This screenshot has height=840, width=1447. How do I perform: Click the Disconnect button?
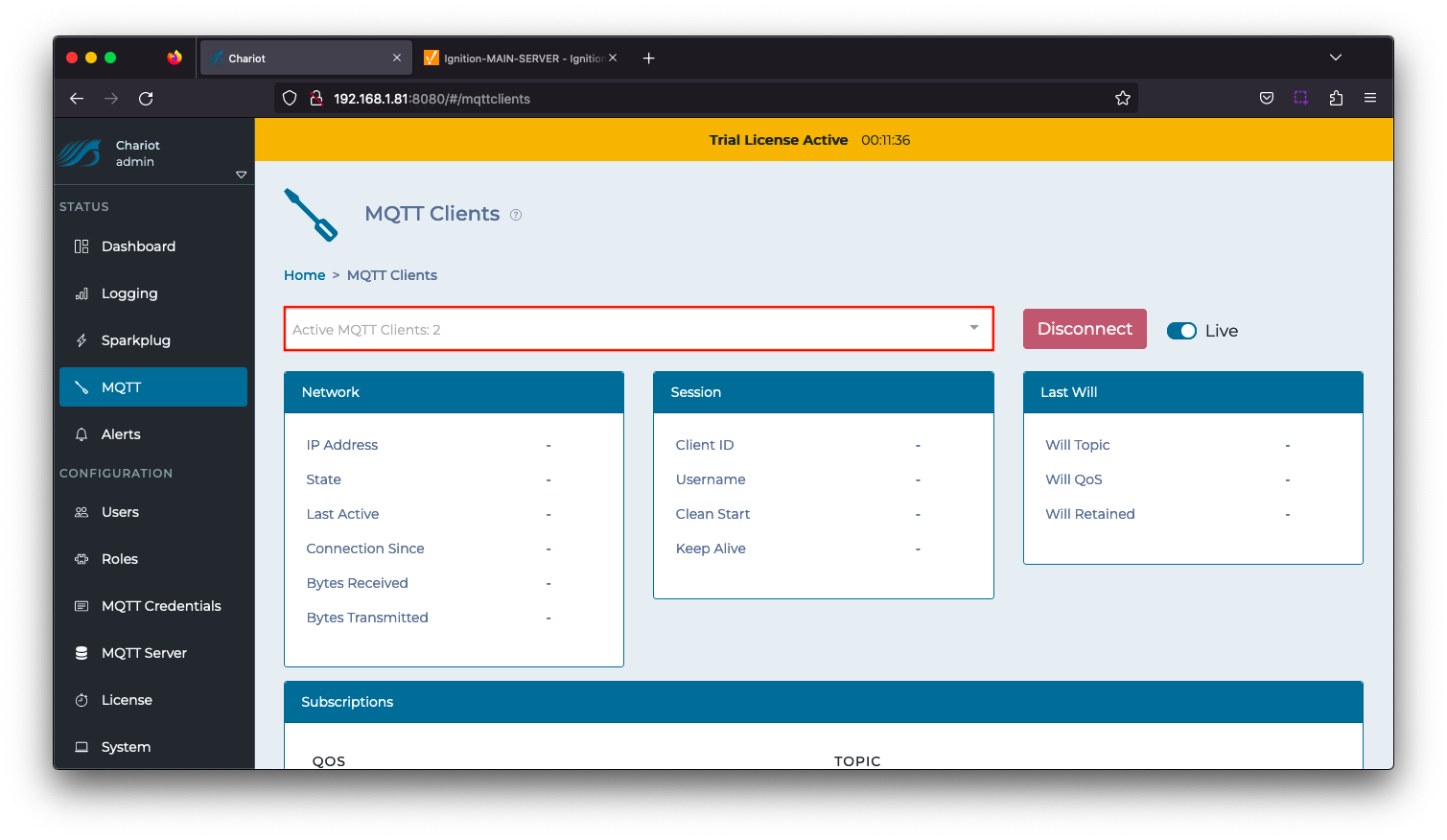(x=1085, y=329)
